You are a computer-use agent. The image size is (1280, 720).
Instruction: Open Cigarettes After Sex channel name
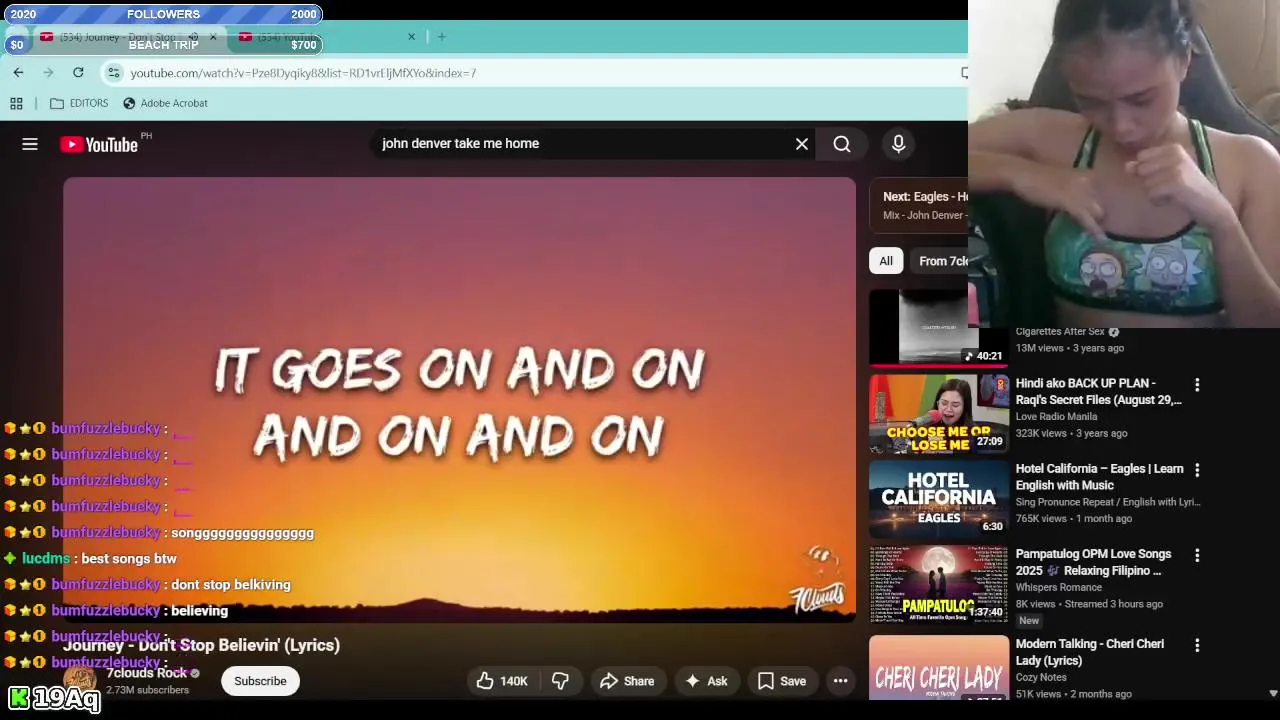1060,332
